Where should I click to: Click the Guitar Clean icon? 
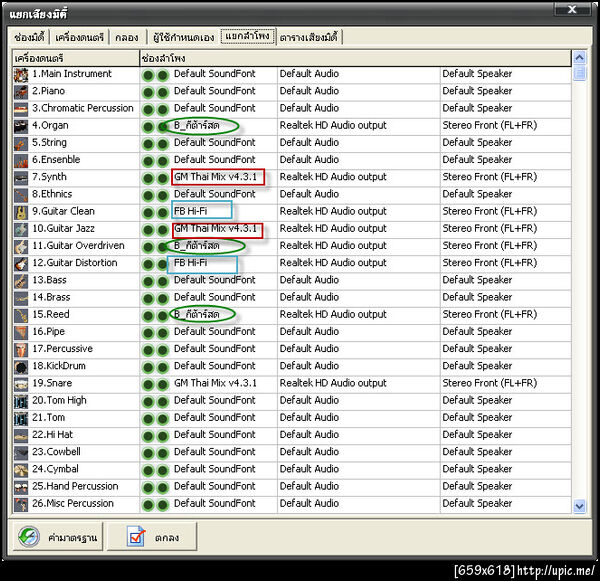(x=21, y=212)
